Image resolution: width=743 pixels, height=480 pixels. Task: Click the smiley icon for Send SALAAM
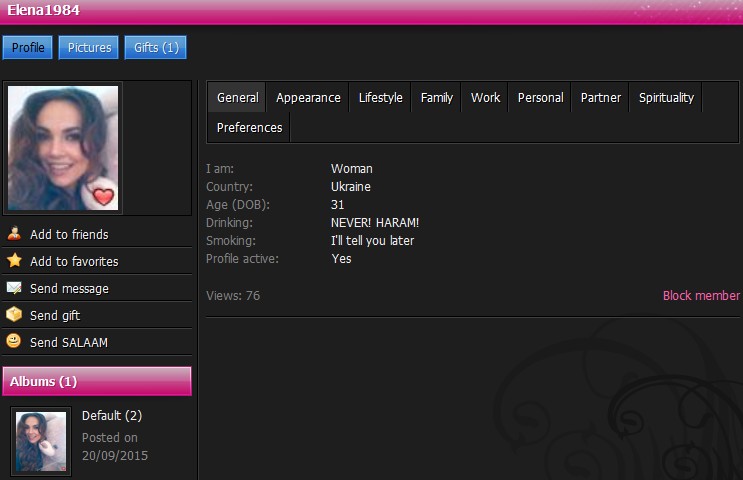pyautogui.click(x=14, y=341)
